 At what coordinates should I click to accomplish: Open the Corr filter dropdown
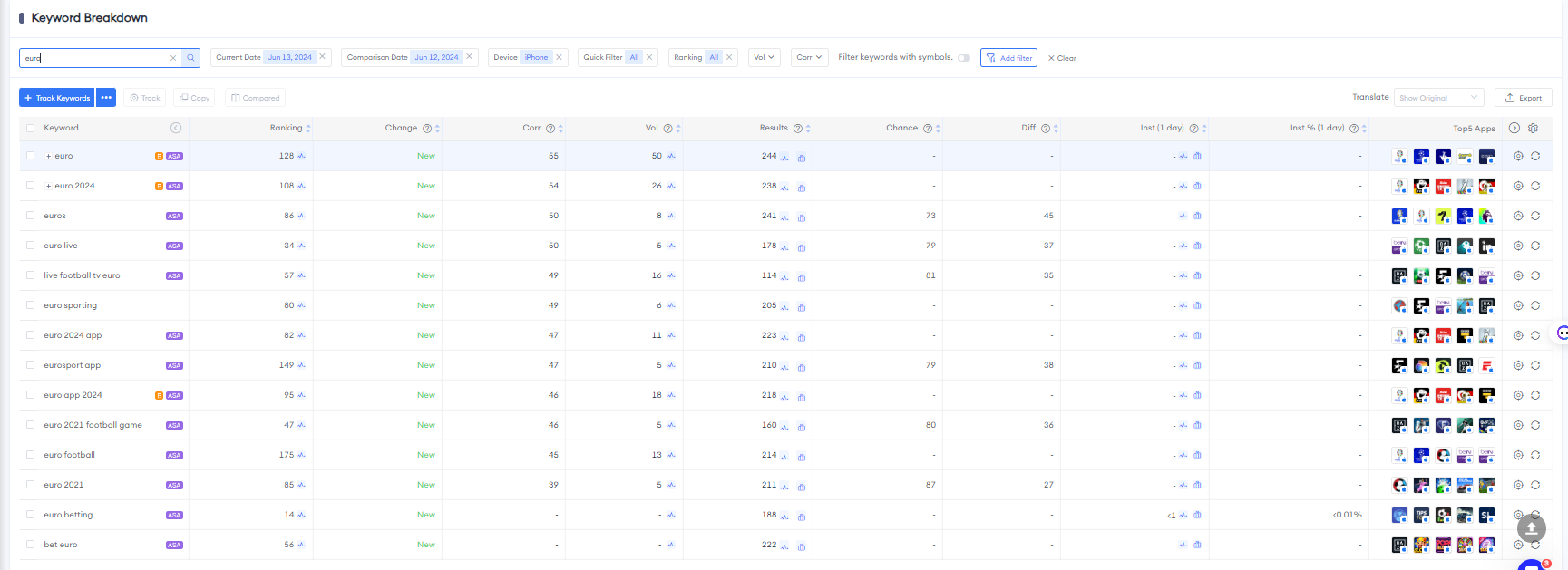pyautogui.click(x=809, y=57)
